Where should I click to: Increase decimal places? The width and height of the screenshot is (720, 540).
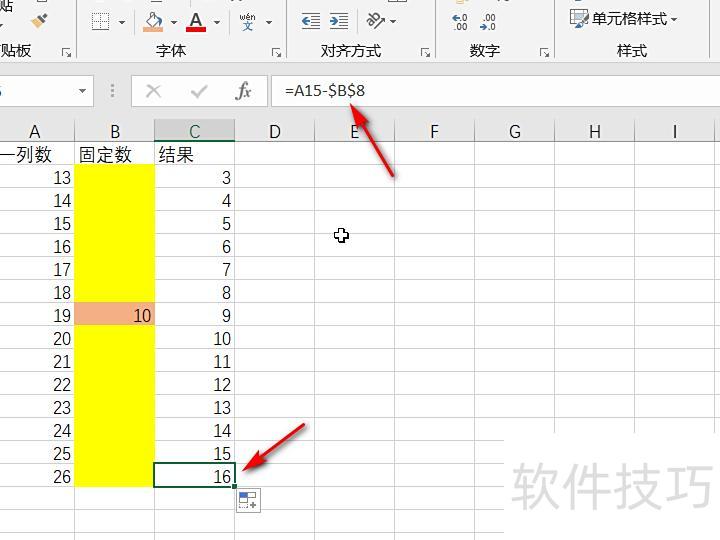coord(460,22)
